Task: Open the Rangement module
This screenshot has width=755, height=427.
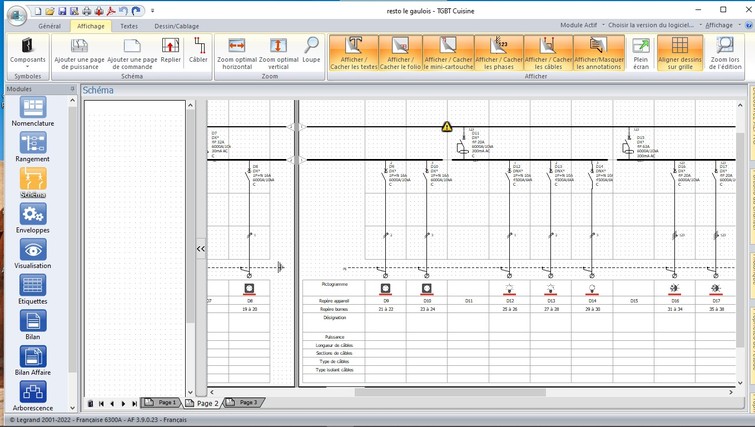Action: point(33,144)
